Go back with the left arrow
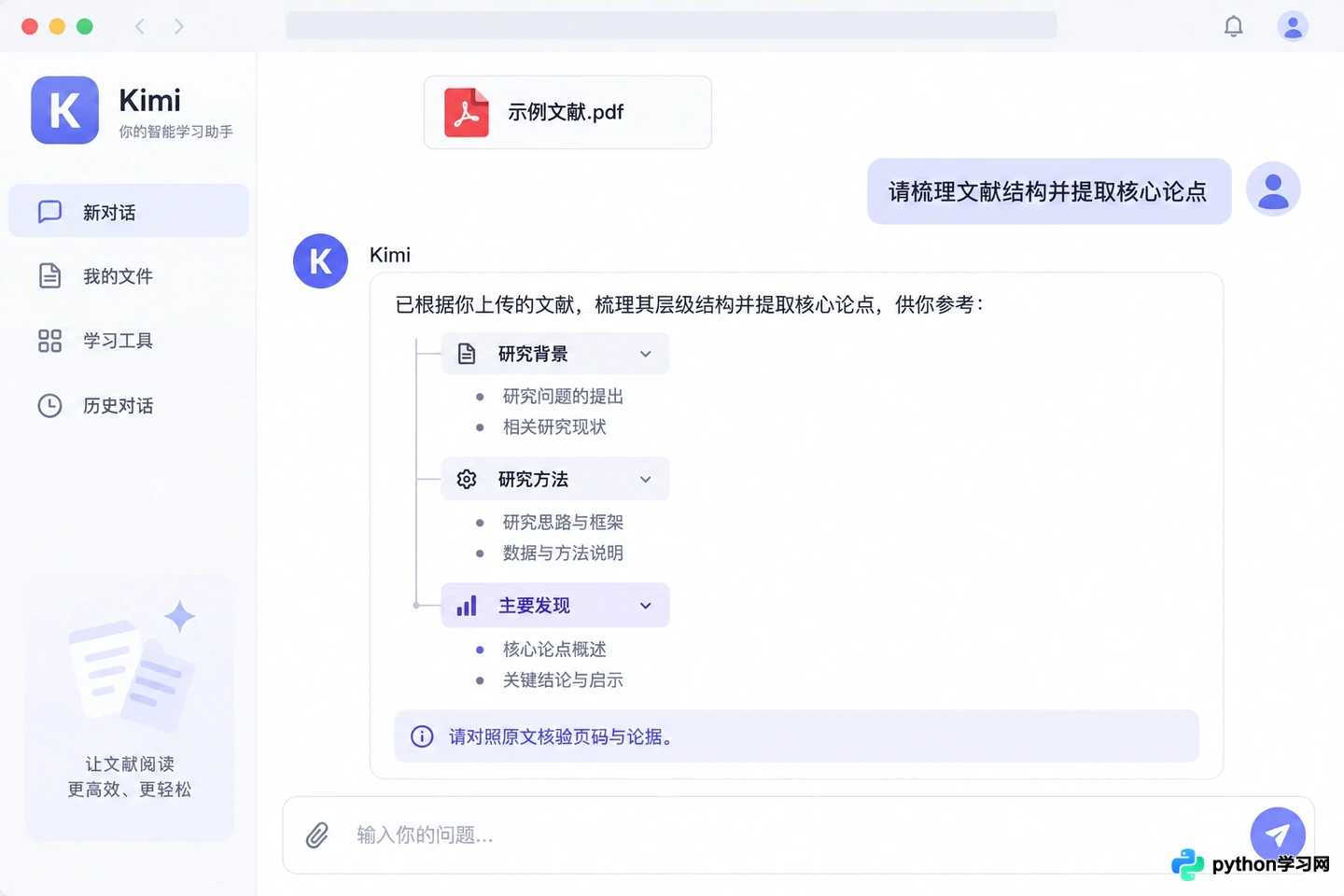Viewport: 1344px width, 896px height. click(x=140, y=26)
